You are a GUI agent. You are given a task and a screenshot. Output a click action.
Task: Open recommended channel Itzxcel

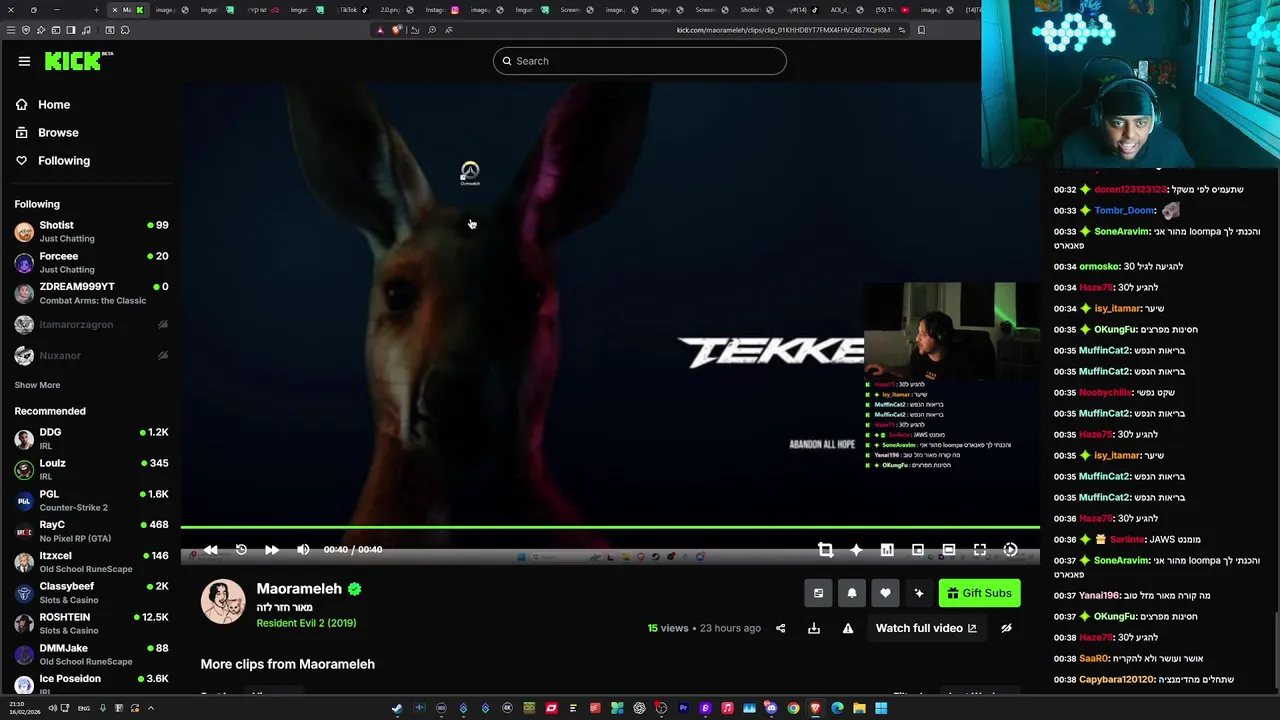click(91, 562)
